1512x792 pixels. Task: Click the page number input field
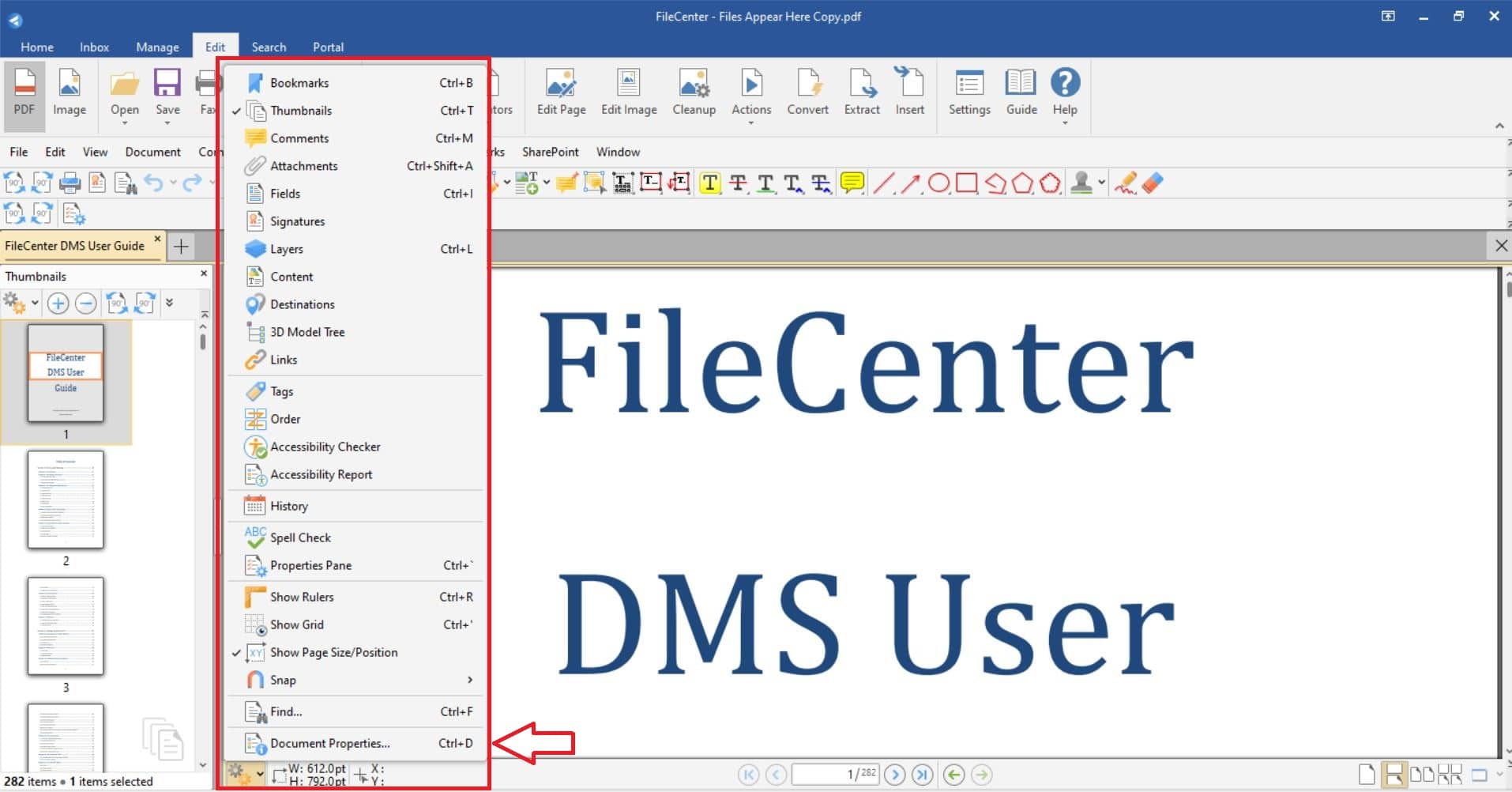coord(836,775)
